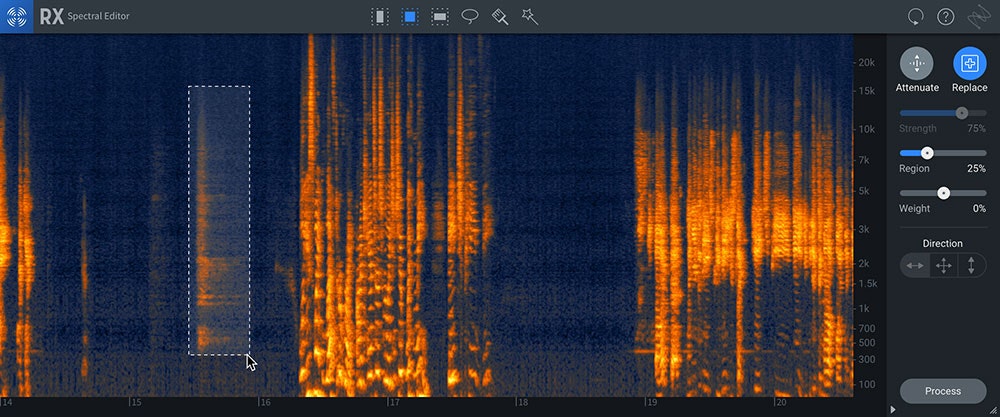Click the Direction label
This screenshot has height=417, width=1000.
[943, 244]
